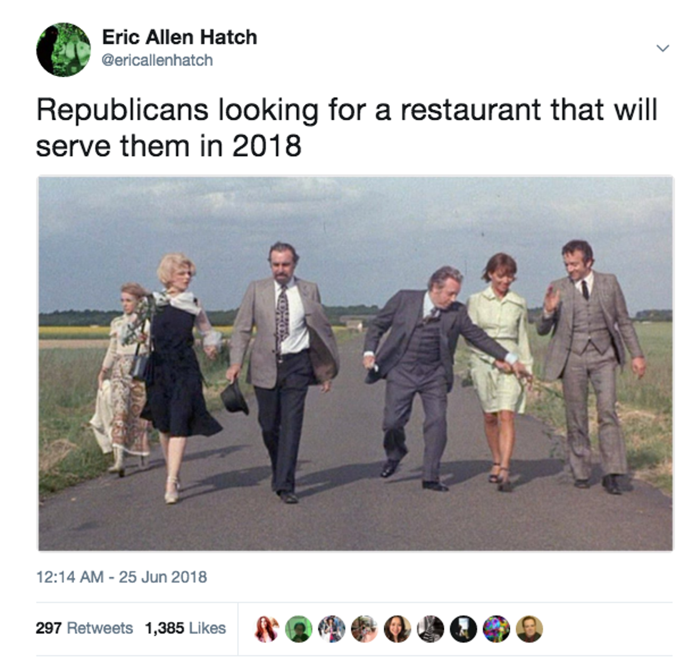View the attached photo of people walking
Image resolution: width=687 pixels, height=666 pixels.
tap(355, 363)
